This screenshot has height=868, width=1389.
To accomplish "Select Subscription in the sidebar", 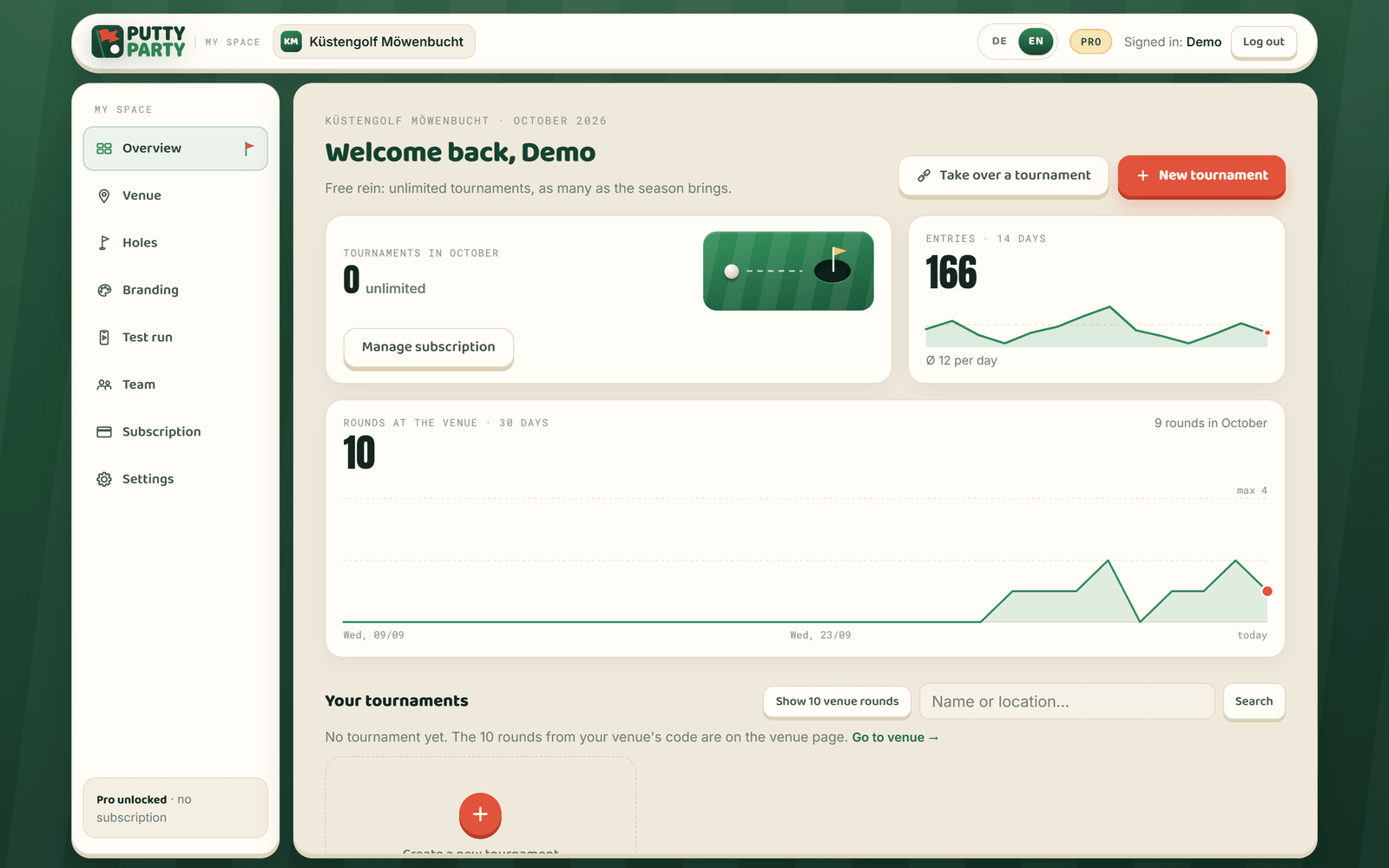I will coord(175,432).
